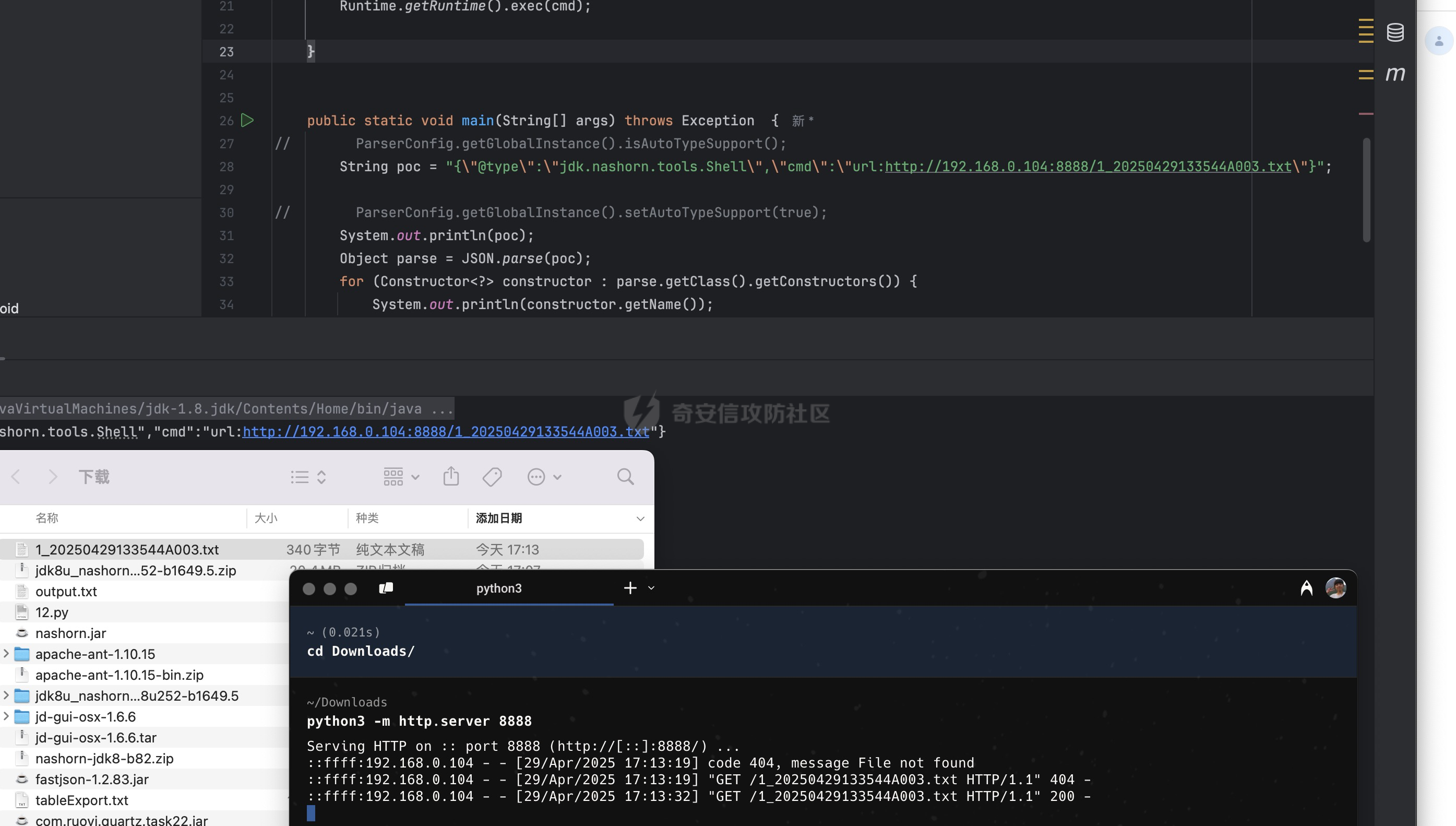This screenshot has height=826, width=1456.
Task: Expand the apache-ant-1.10.15 folder
Action: pos(6,654)
